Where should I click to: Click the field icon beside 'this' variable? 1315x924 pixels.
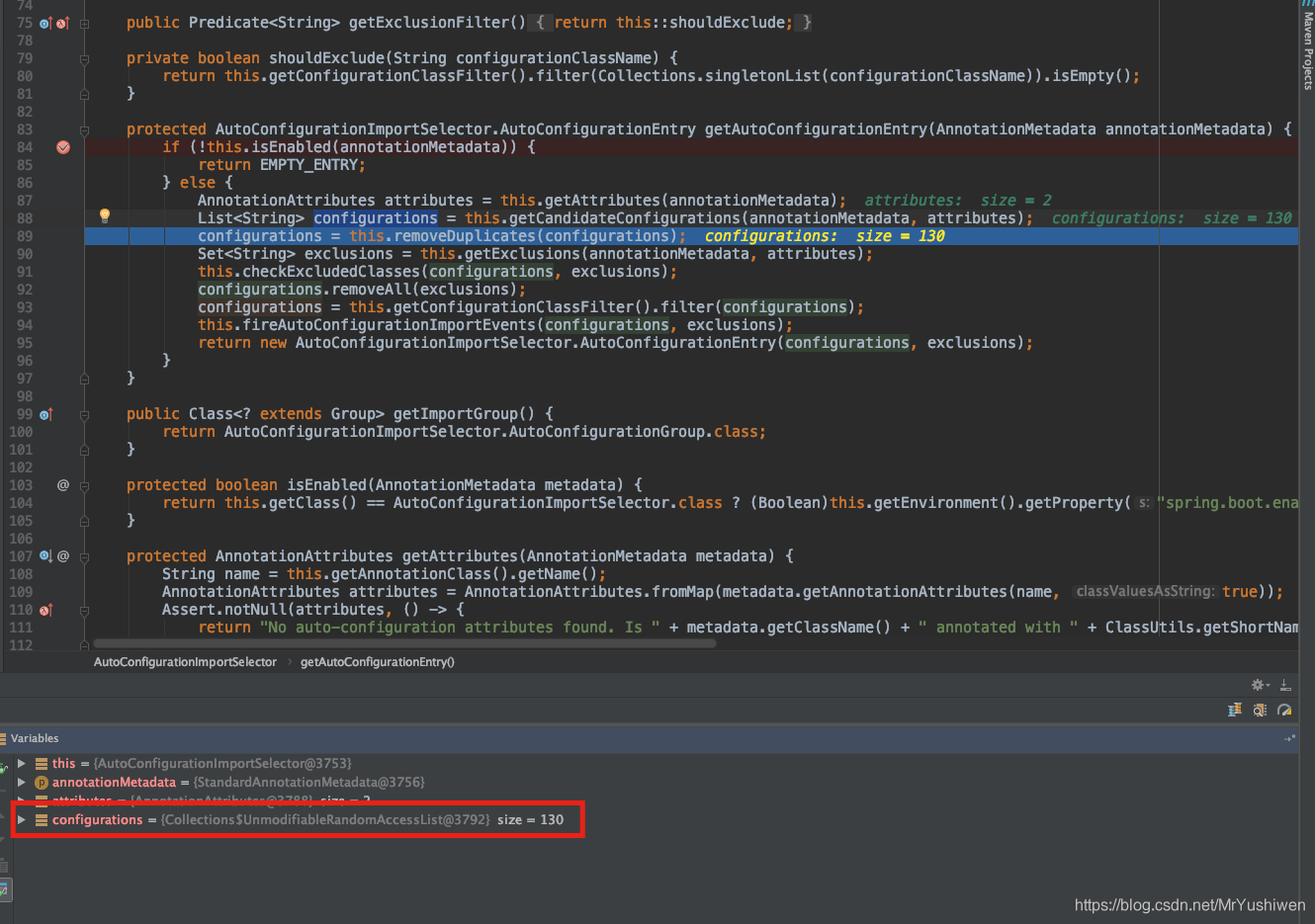click(x=42, y=763)
